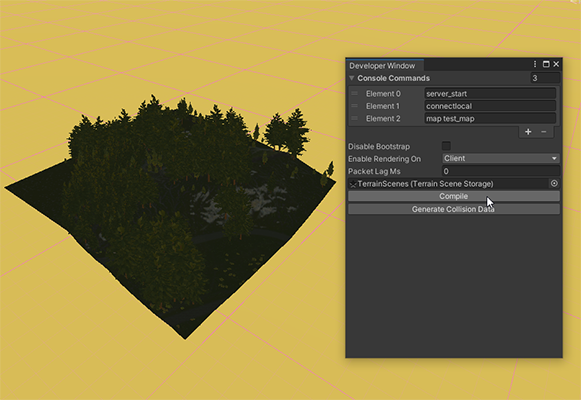This screenshot has width=581, height=400.
Task: Grab the Element 1 reorder handle
Action: pyautogui.click(x=355, y=106)
